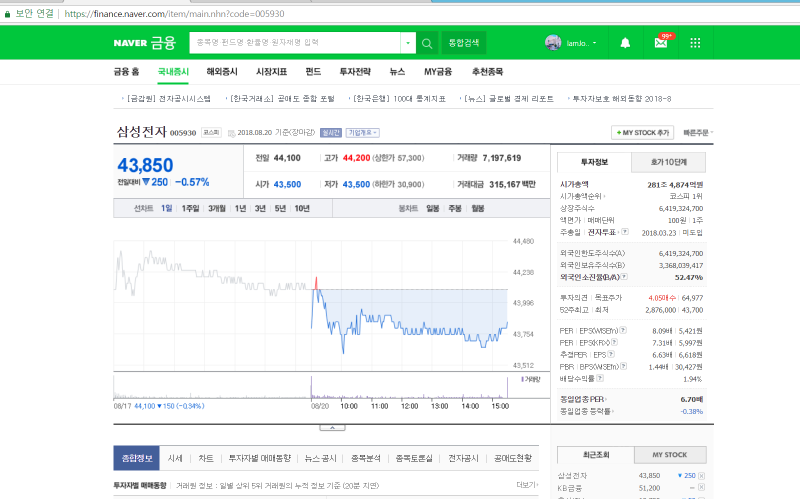Select the 1일 line chart period
Screen dimensions: 800x499
pos(166,208)
